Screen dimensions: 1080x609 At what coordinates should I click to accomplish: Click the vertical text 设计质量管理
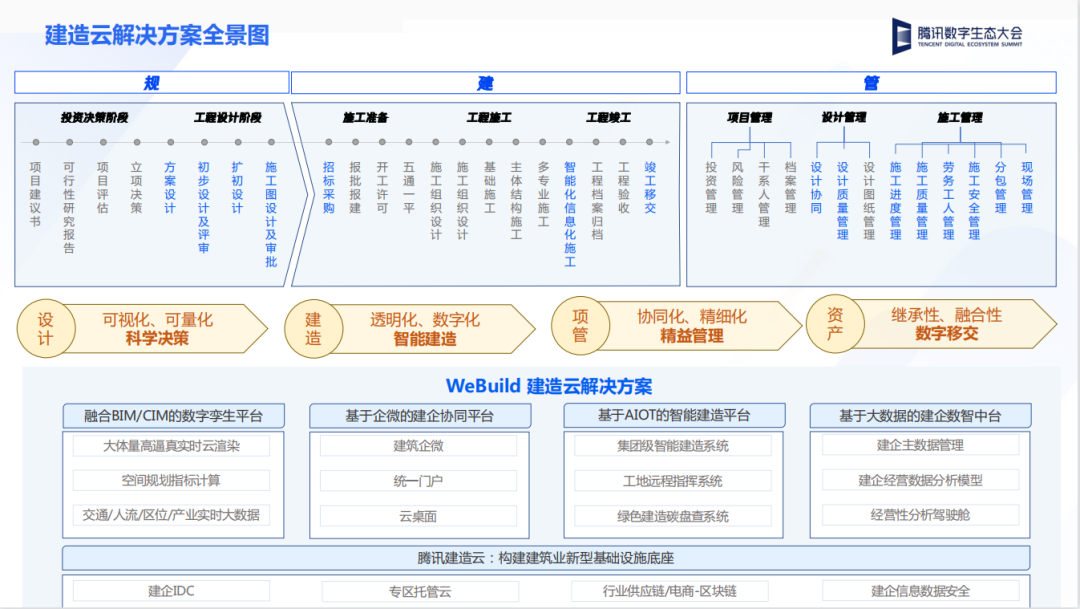coord(843,200)
